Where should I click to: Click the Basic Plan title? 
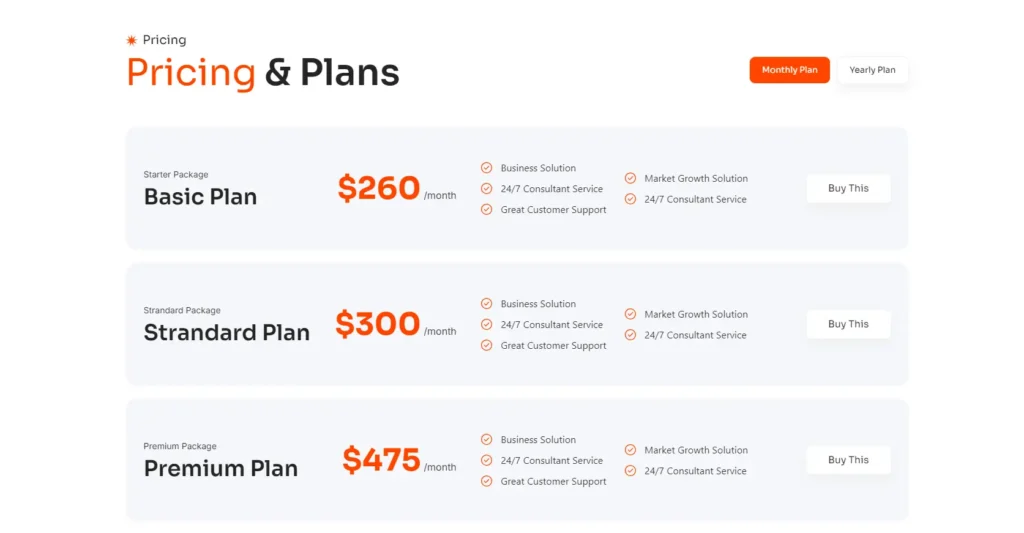pyautogui.click(x=200, y=197)
